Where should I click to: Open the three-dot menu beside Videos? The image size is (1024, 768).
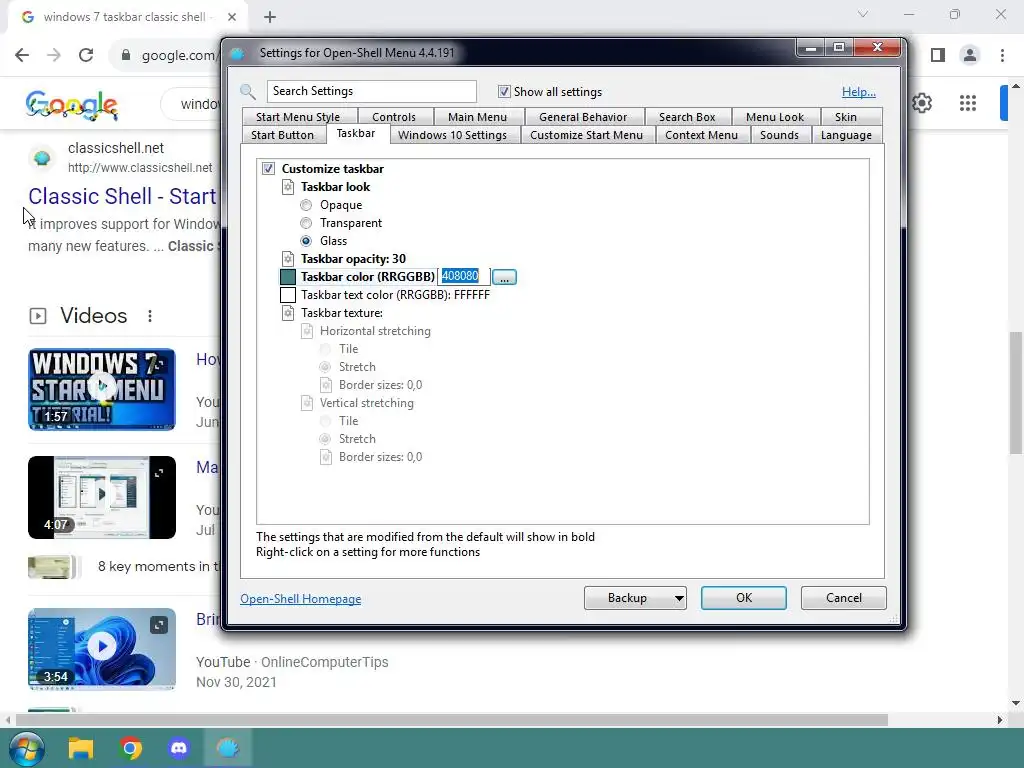(150, 316)
